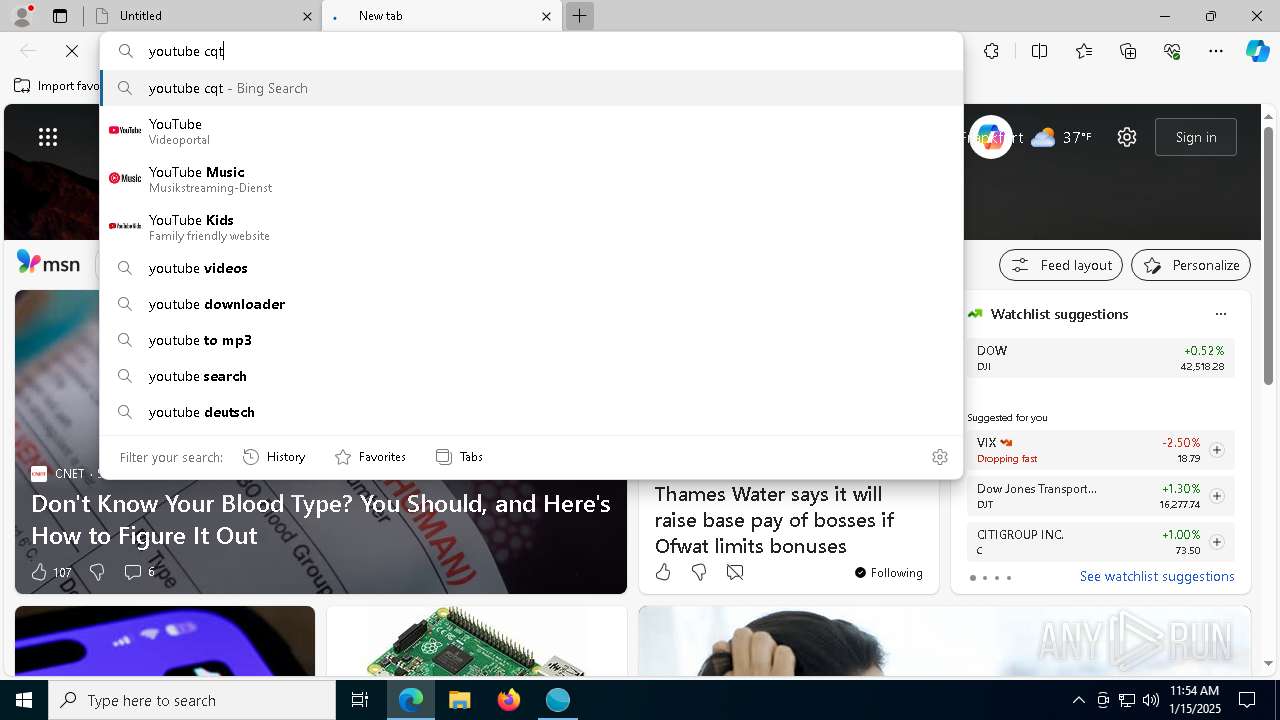
Task: Open Settings and more ellipsis menu
Action: [x=1216, y=51]
